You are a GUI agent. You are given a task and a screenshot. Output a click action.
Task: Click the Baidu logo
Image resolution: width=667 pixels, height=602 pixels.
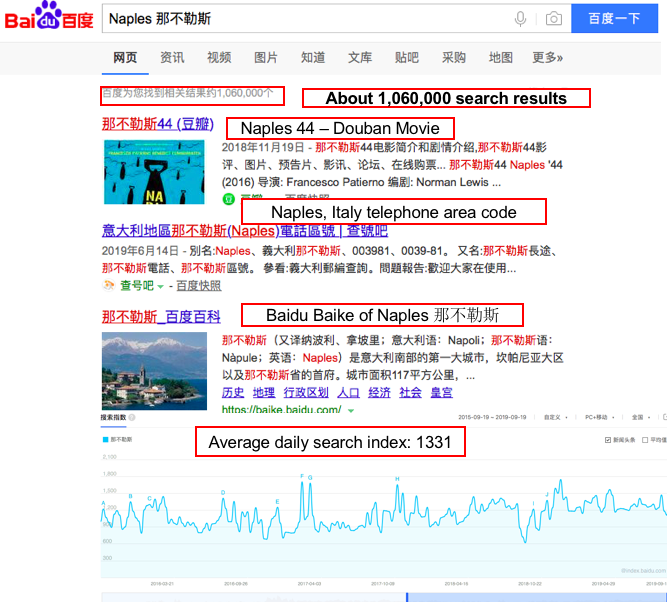tap(49, 17)
